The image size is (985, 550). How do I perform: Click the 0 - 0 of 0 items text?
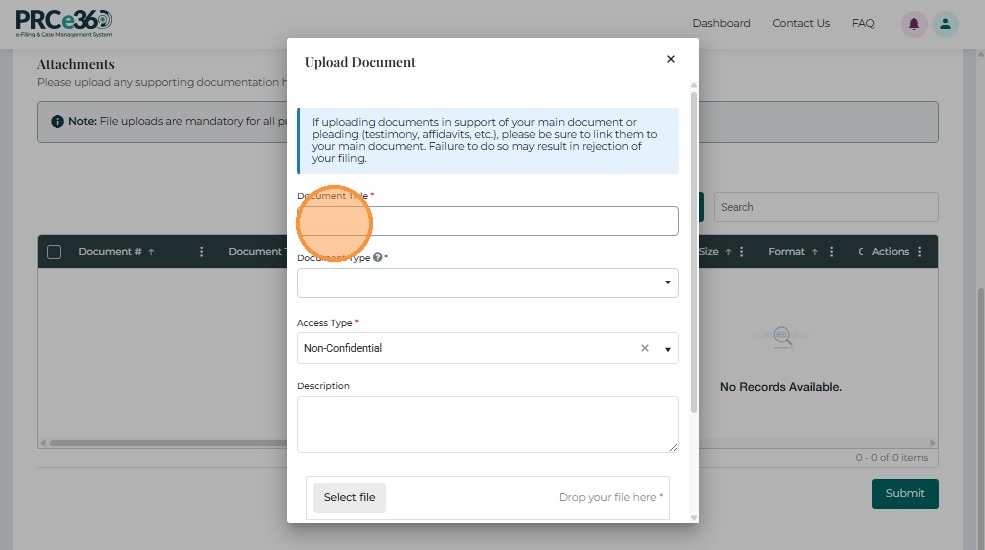(891, 458)
